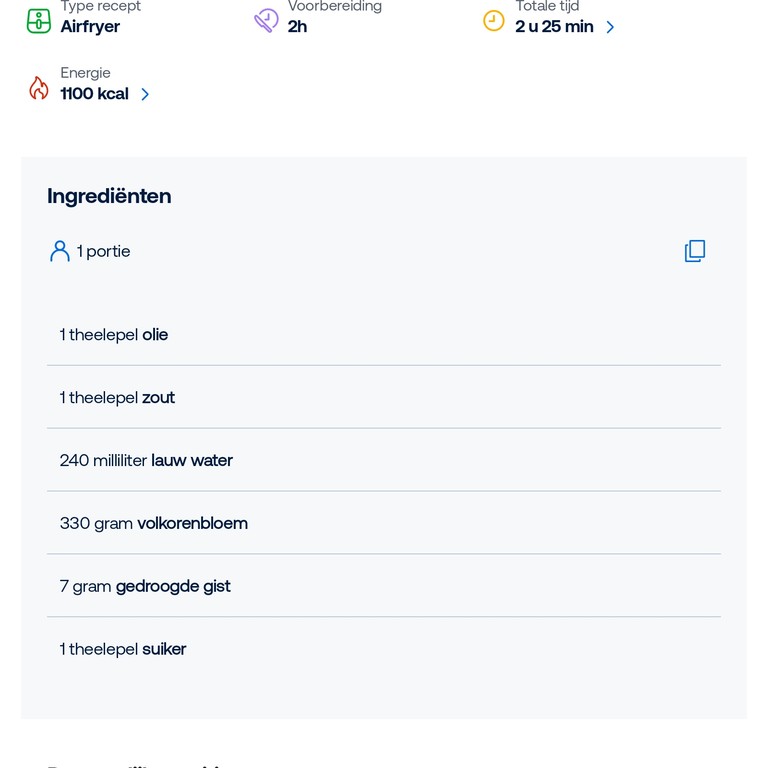Expand total time details chevron
This screenshot has width=768, height=768.
[611, 27]
